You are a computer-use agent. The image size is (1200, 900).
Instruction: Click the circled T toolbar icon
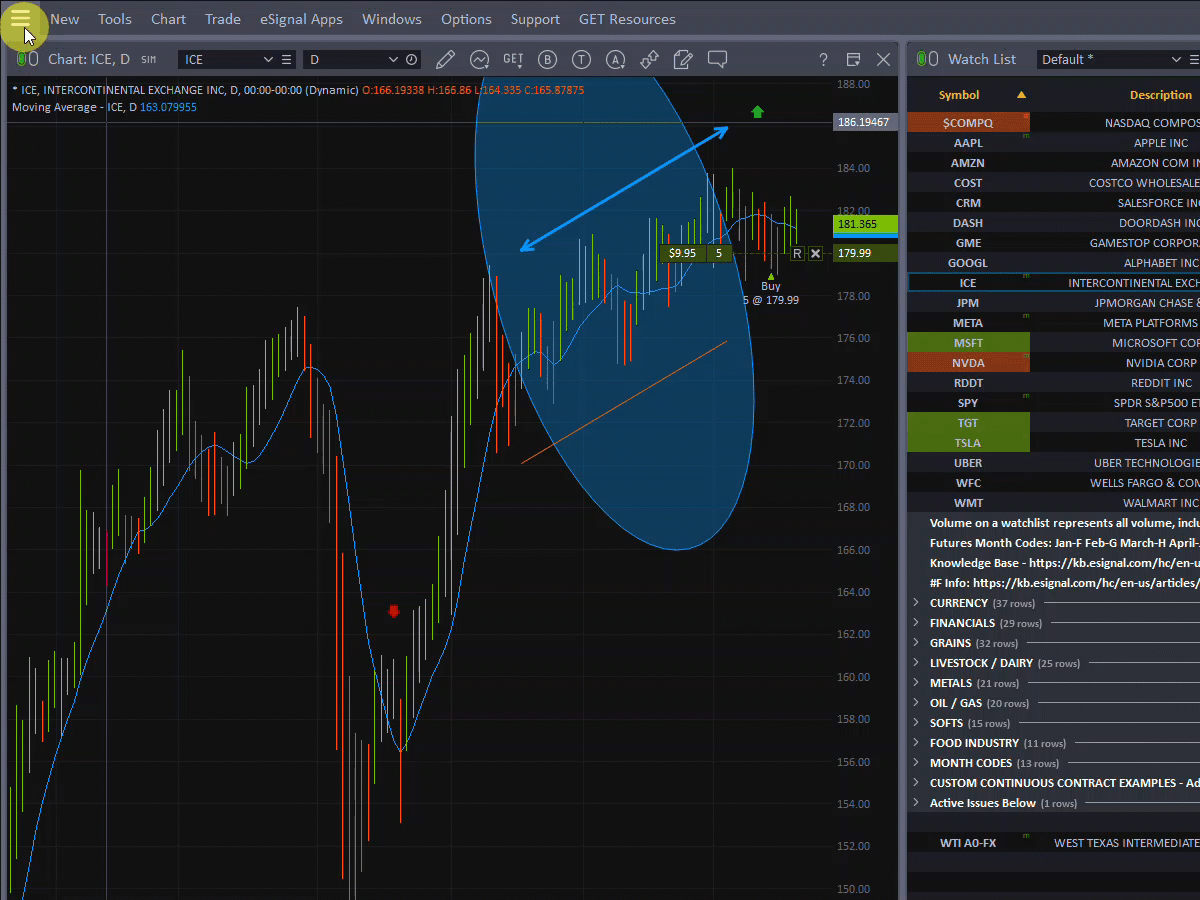click(x=581, y=60)
